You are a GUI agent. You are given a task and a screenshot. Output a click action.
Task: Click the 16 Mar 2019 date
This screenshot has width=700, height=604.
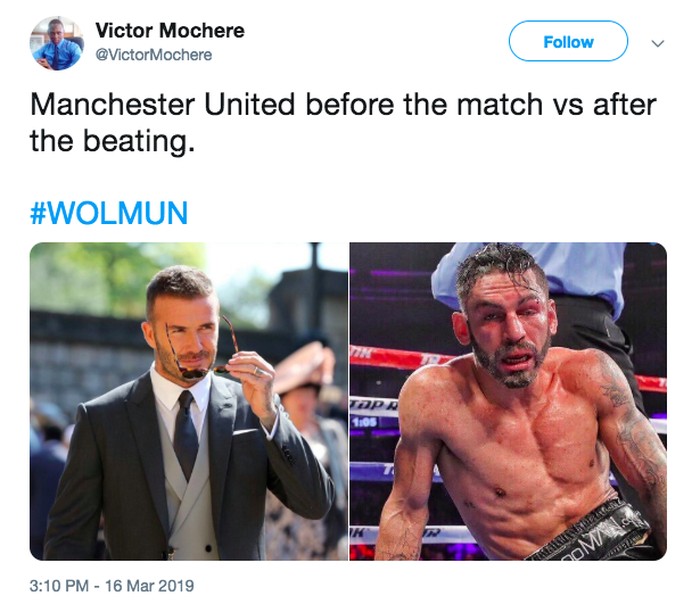[x=153, y=584]
